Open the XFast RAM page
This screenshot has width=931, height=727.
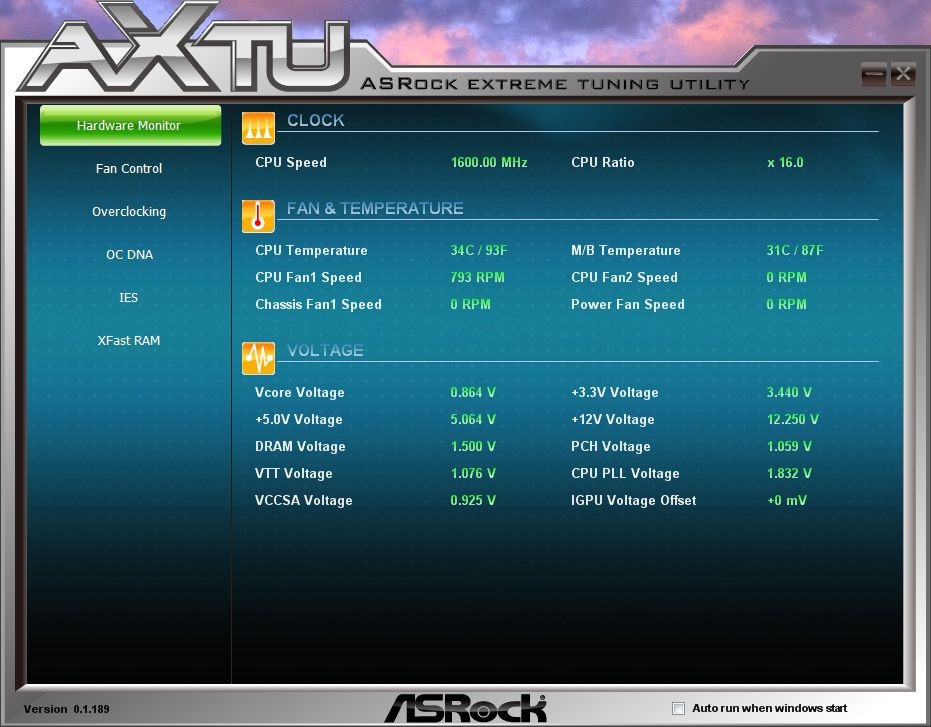129,341
